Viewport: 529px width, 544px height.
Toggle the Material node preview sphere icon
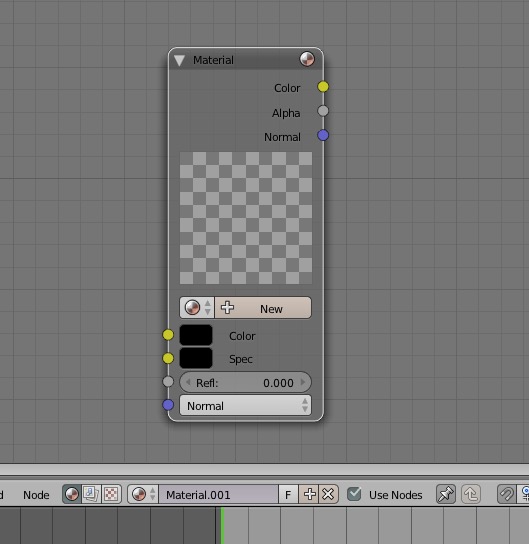[x=307, y=59]
